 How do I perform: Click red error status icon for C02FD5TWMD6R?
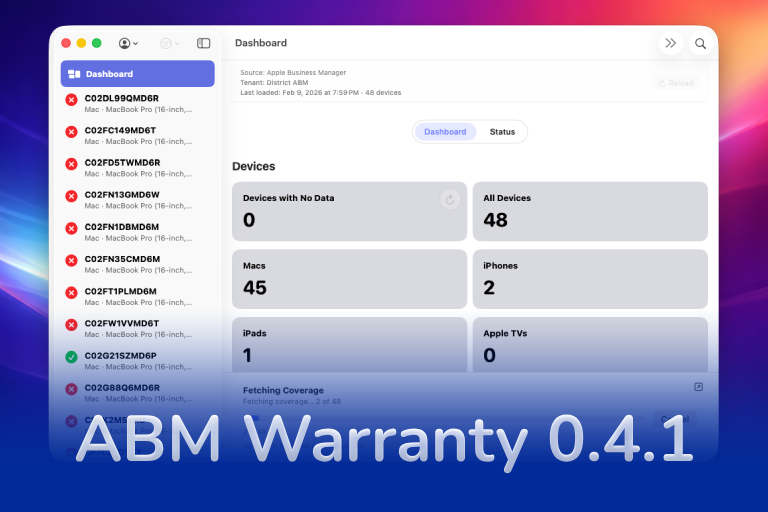(x=72, y=164)
